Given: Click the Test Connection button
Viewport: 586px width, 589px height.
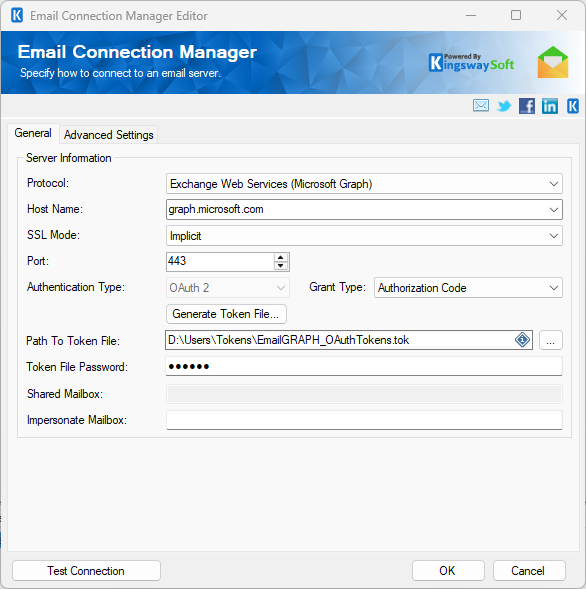Looking at the screenshot, I should click(x=86, y=571).
